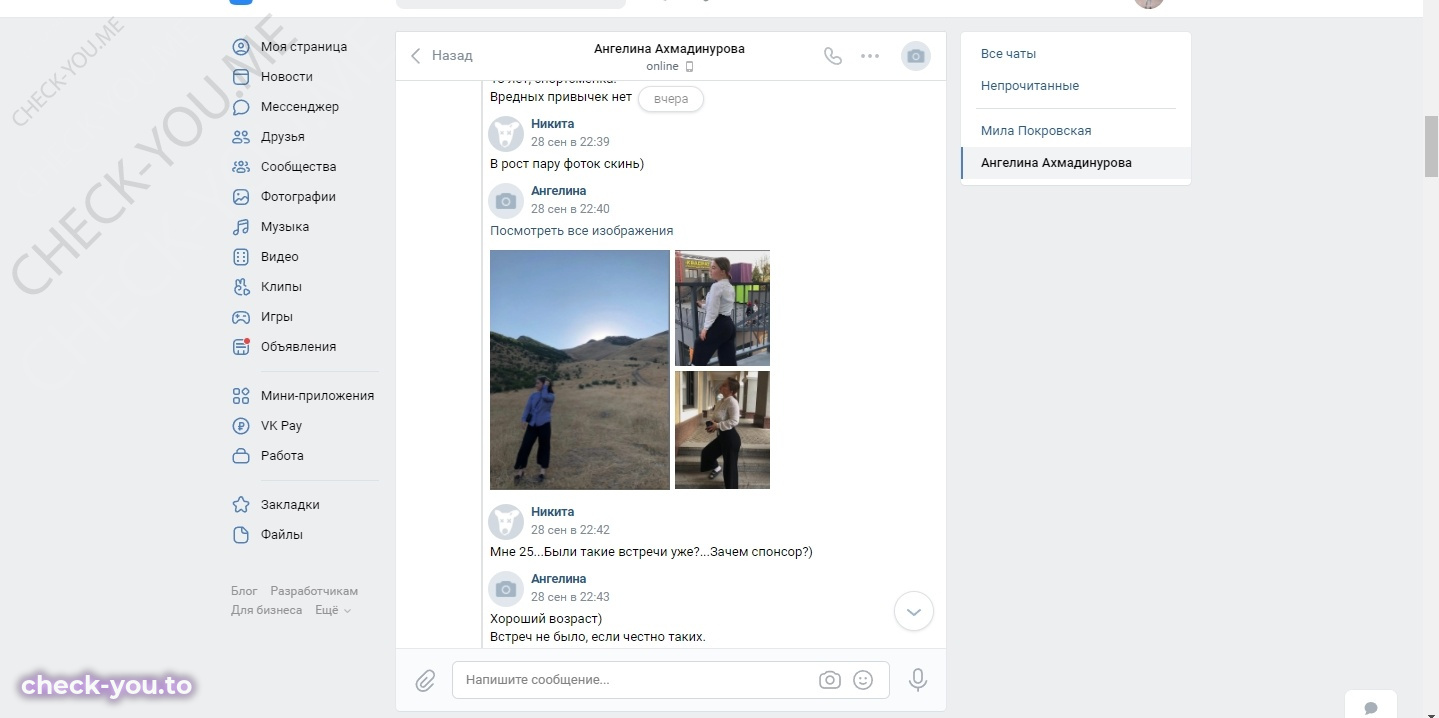
Task: Click Ангелина's camera avatar at 22:40
Action: (x=506, y=201)
